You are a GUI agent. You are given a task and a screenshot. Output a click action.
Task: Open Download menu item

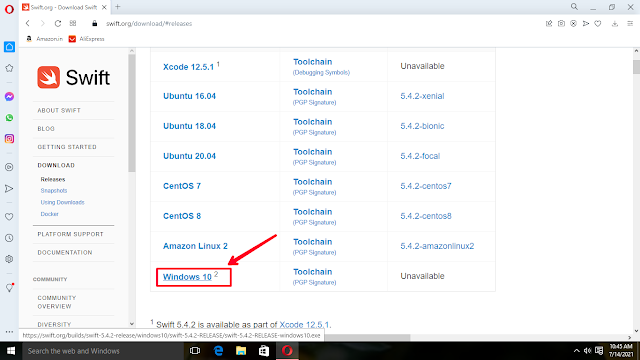pos(56,165)
